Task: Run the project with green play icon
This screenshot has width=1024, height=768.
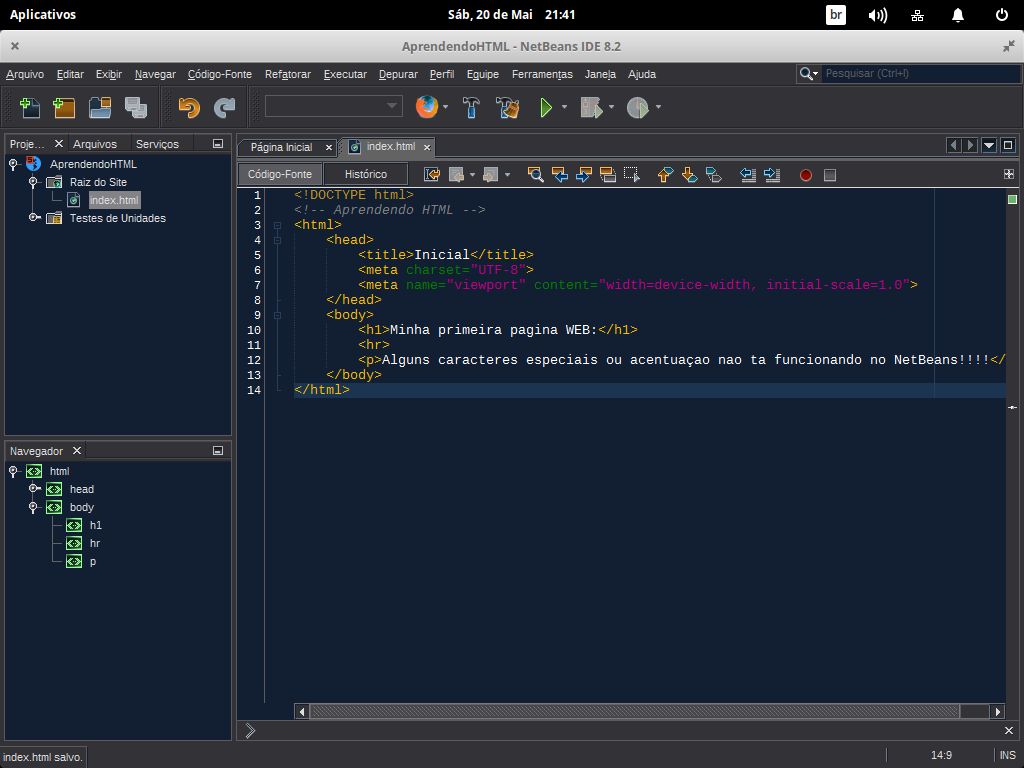Action: [x=546, y=107]
